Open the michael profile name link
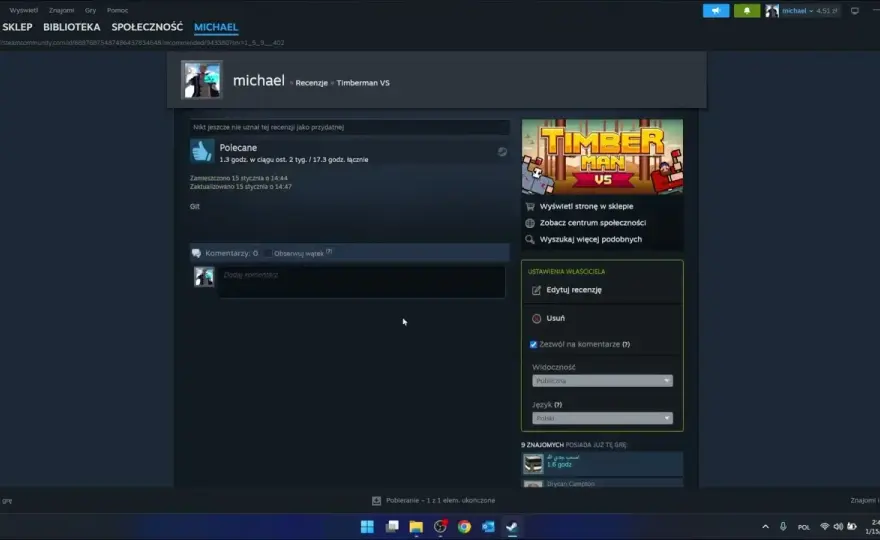 point(259,80)
